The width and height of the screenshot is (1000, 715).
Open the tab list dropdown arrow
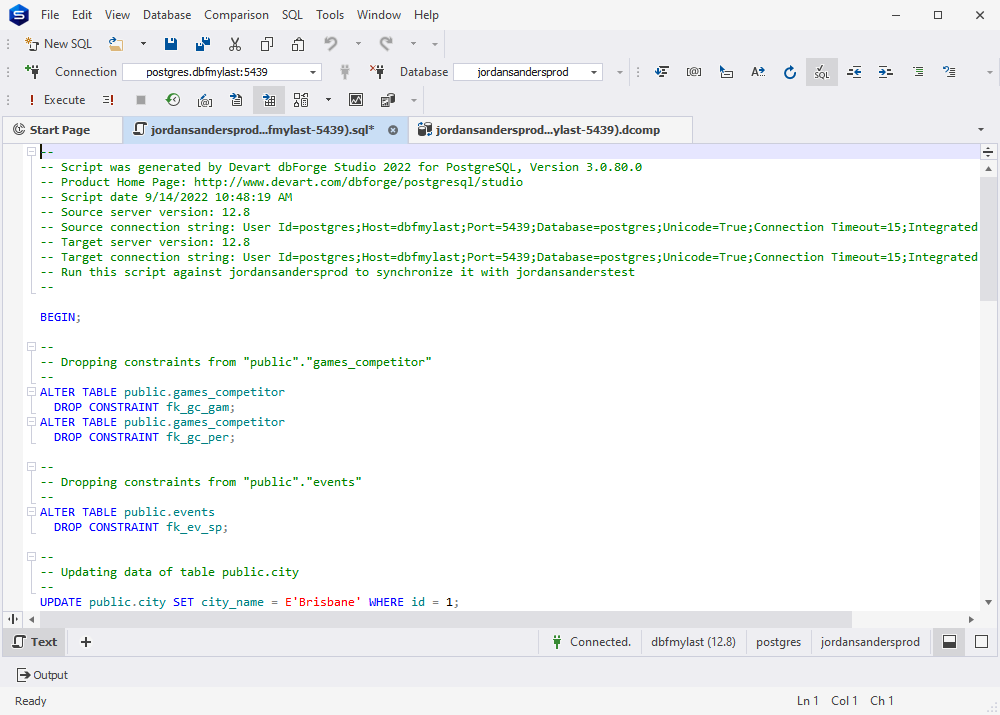(981, 130)
